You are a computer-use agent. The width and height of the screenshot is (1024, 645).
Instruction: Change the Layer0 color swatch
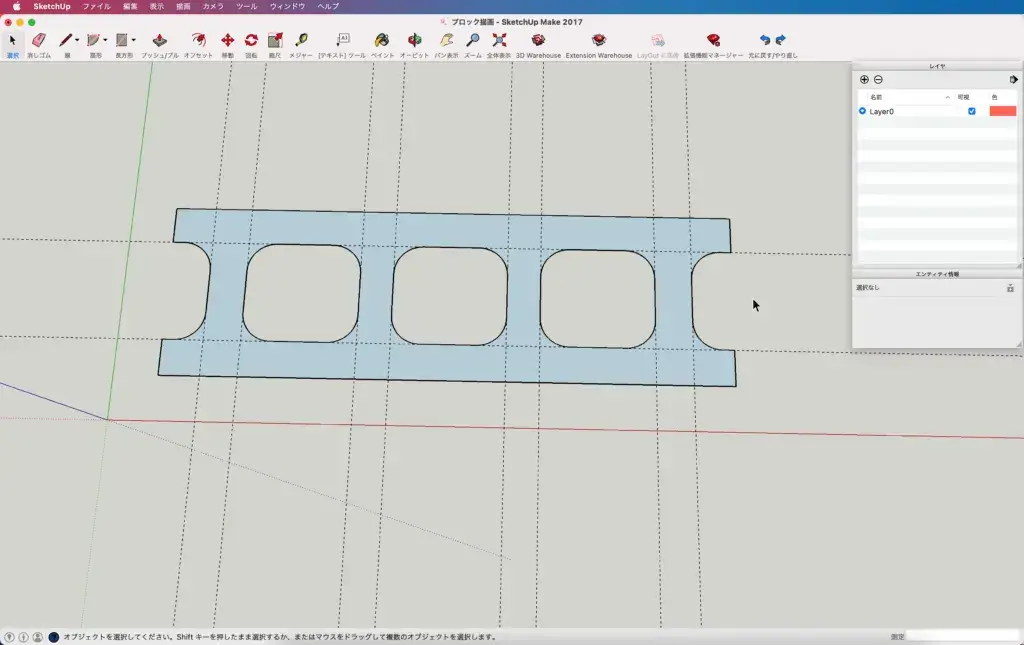1002,112
